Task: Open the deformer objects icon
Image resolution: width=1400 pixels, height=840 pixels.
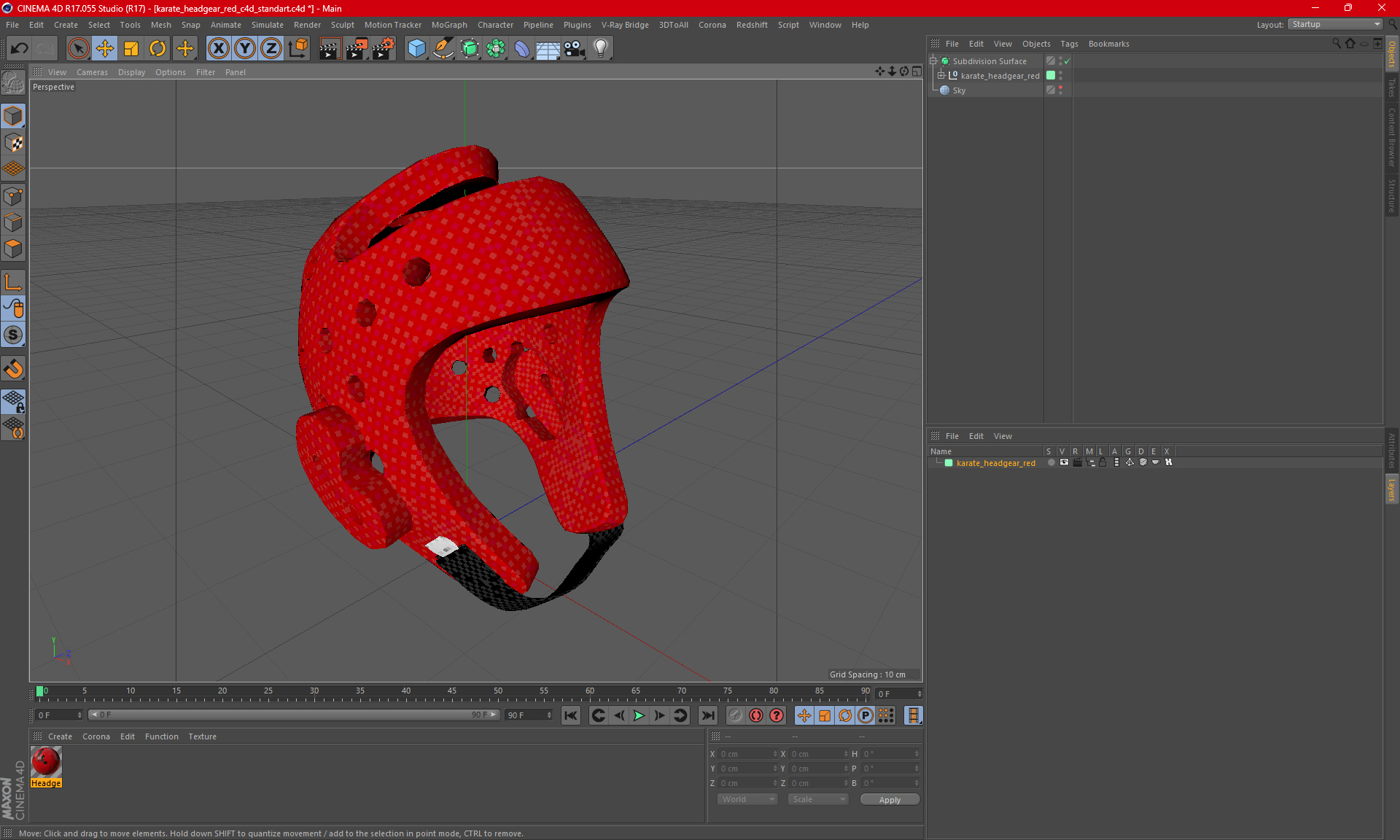Action: tap(522, 49)
